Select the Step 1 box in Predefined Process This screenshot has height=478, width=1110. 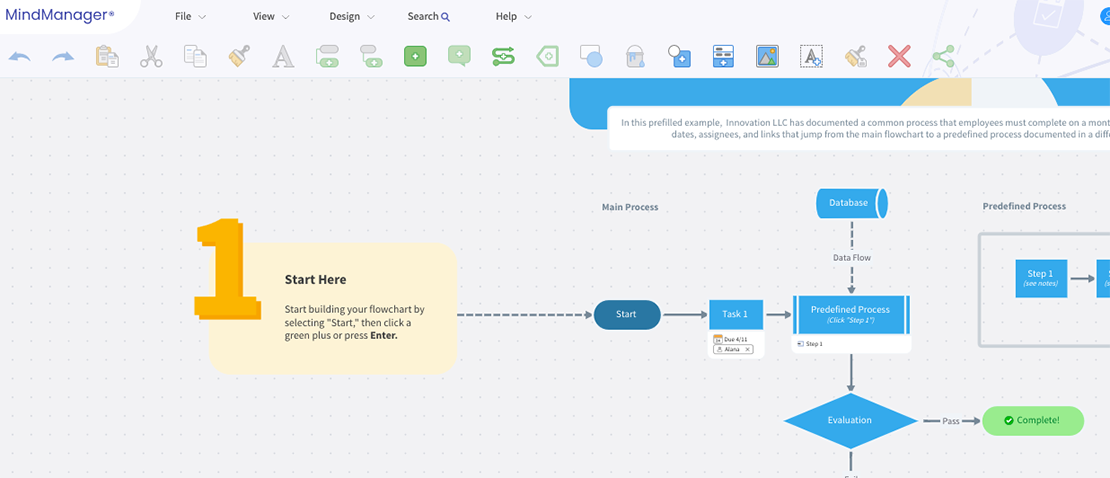[1041, 278]
